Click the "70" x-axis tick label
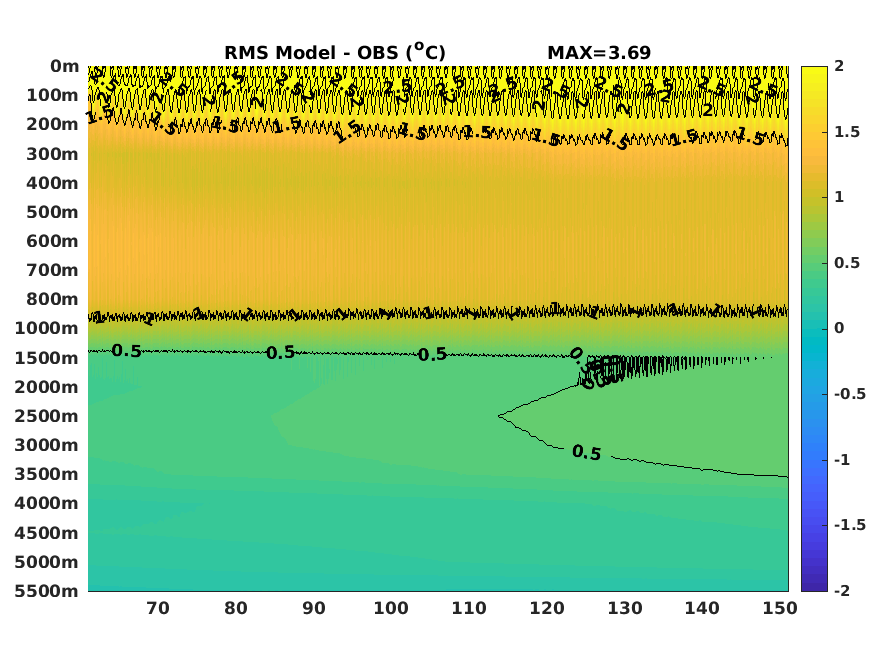 click(x=158, y=608)
